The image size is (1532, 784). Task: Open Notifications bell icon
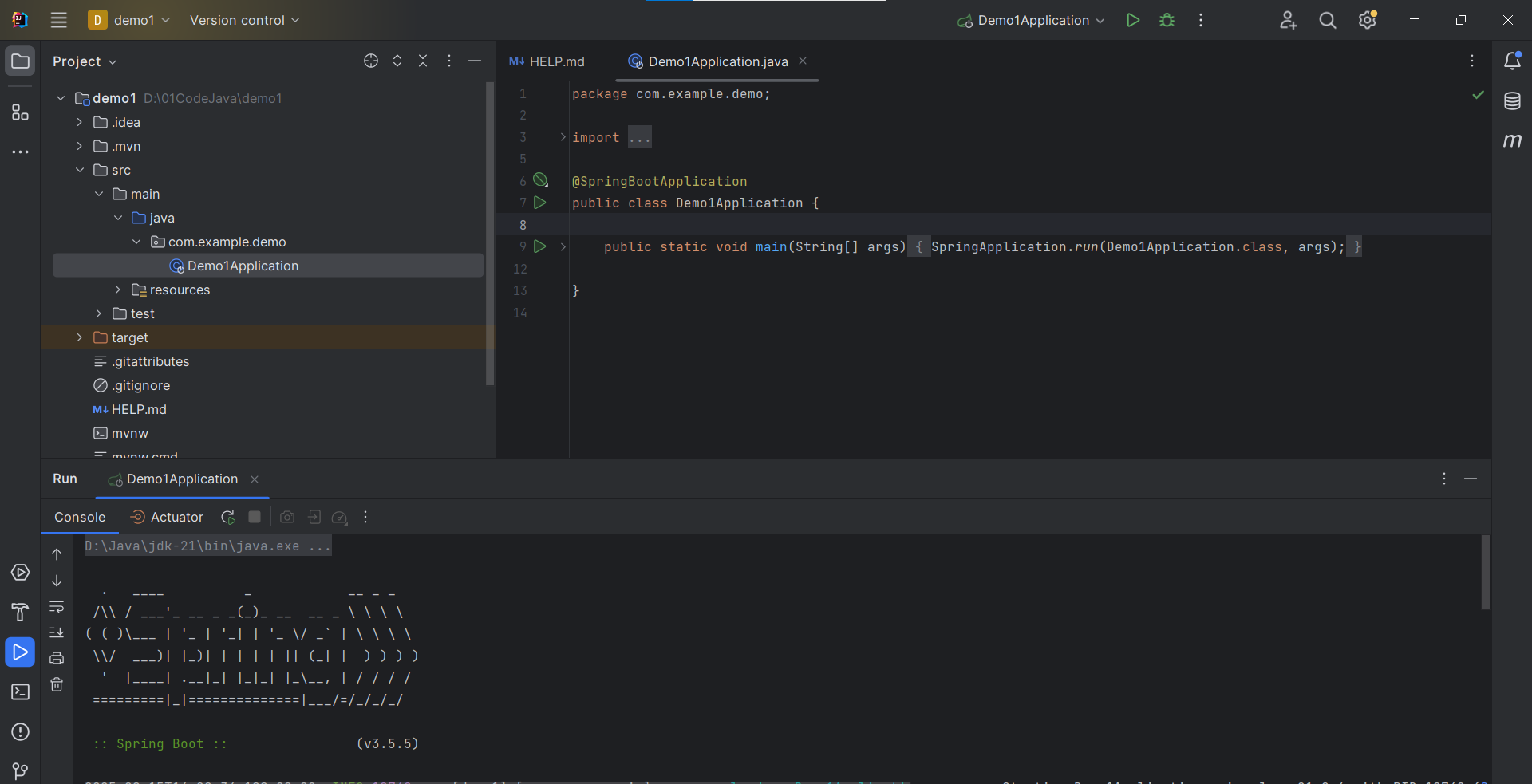point(1512,61)
